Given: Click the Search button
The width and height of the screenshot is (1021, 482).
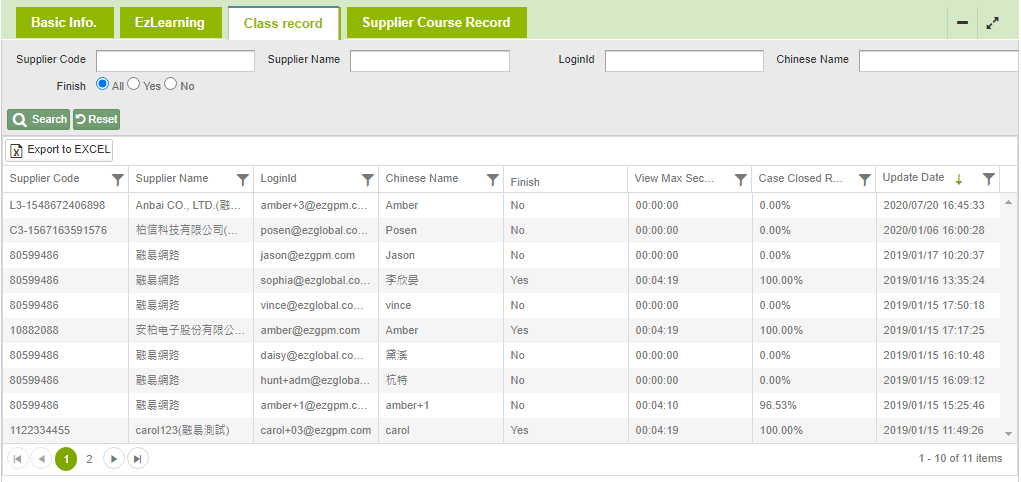Looking at the screenshot, I should [39, 119].
